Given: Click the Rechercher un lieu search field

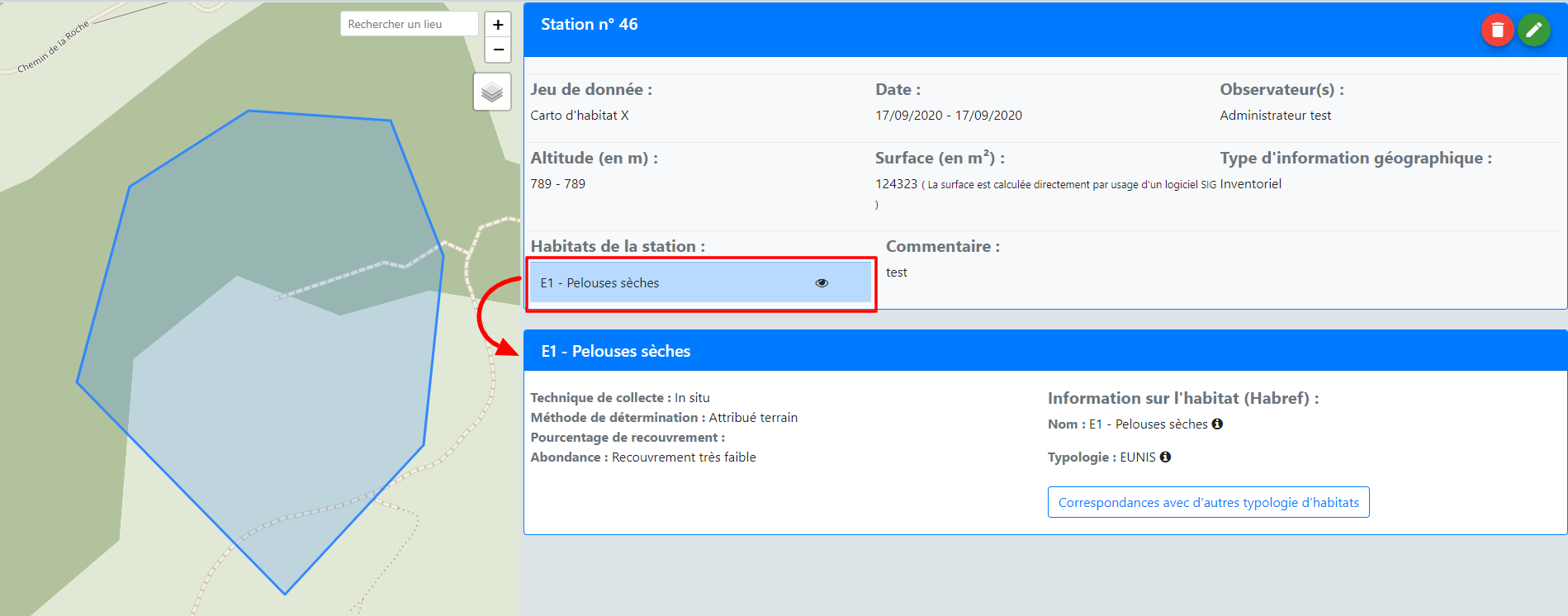Looking at the screenshot, I should (x=410, y=24).
